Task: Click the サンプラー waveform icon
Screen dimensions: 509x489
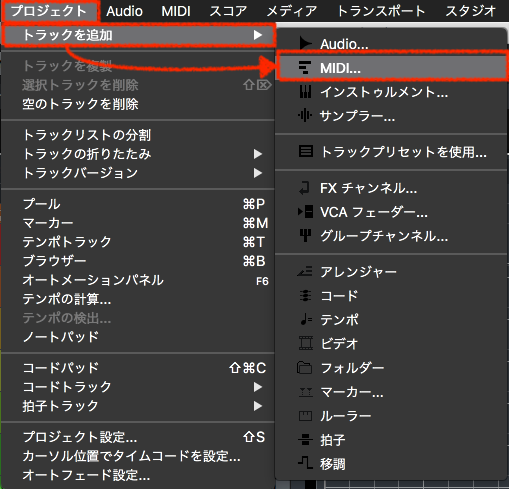Action: pyautogui.click(x=305, y=115)
